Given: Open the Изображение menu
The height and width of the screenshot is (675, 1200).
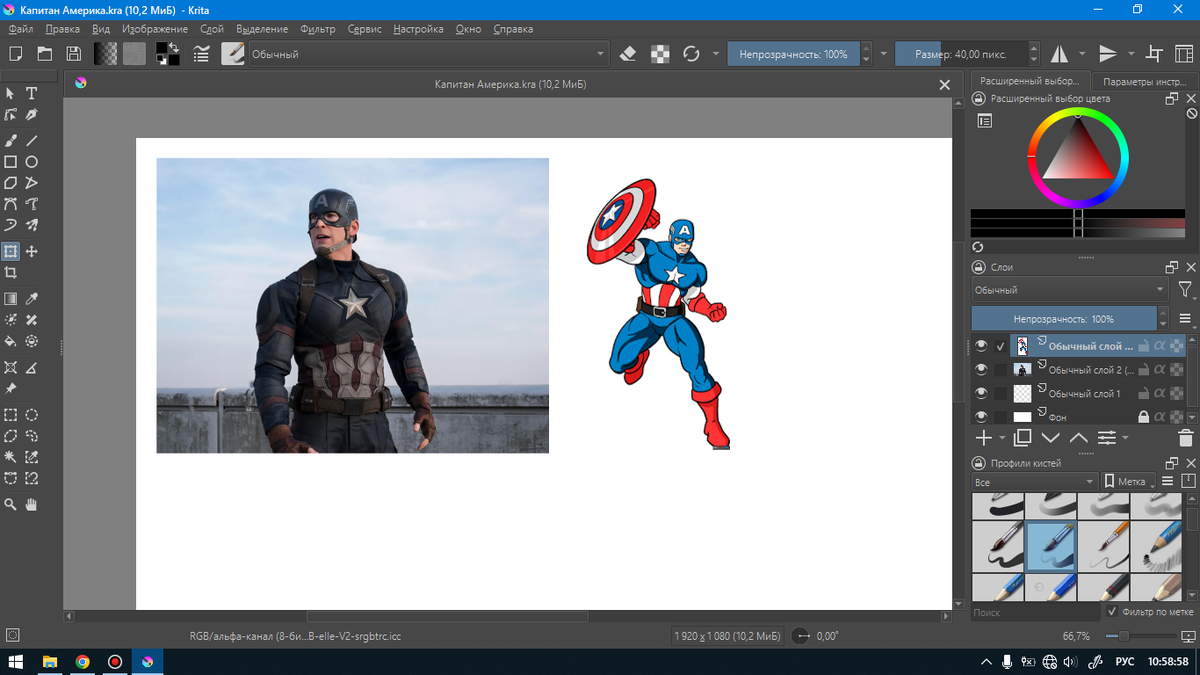Looking at the screenshot, I should 155,29.
